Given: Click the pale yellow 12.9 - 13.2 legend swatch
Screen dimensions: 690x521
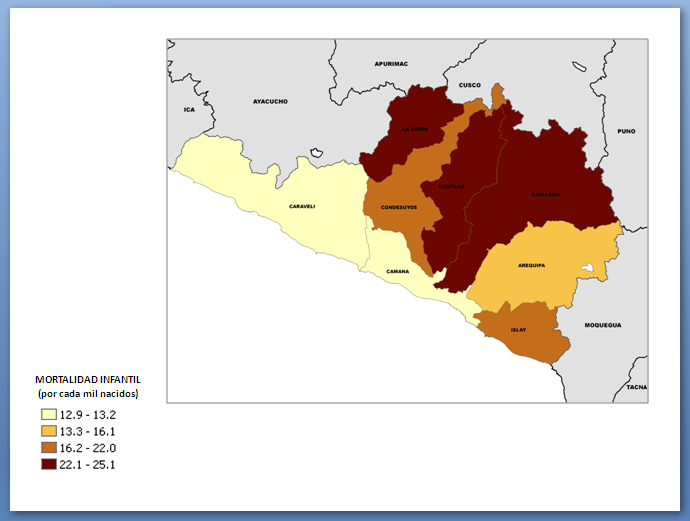Looking at the screenshot, I should (48, 414).
